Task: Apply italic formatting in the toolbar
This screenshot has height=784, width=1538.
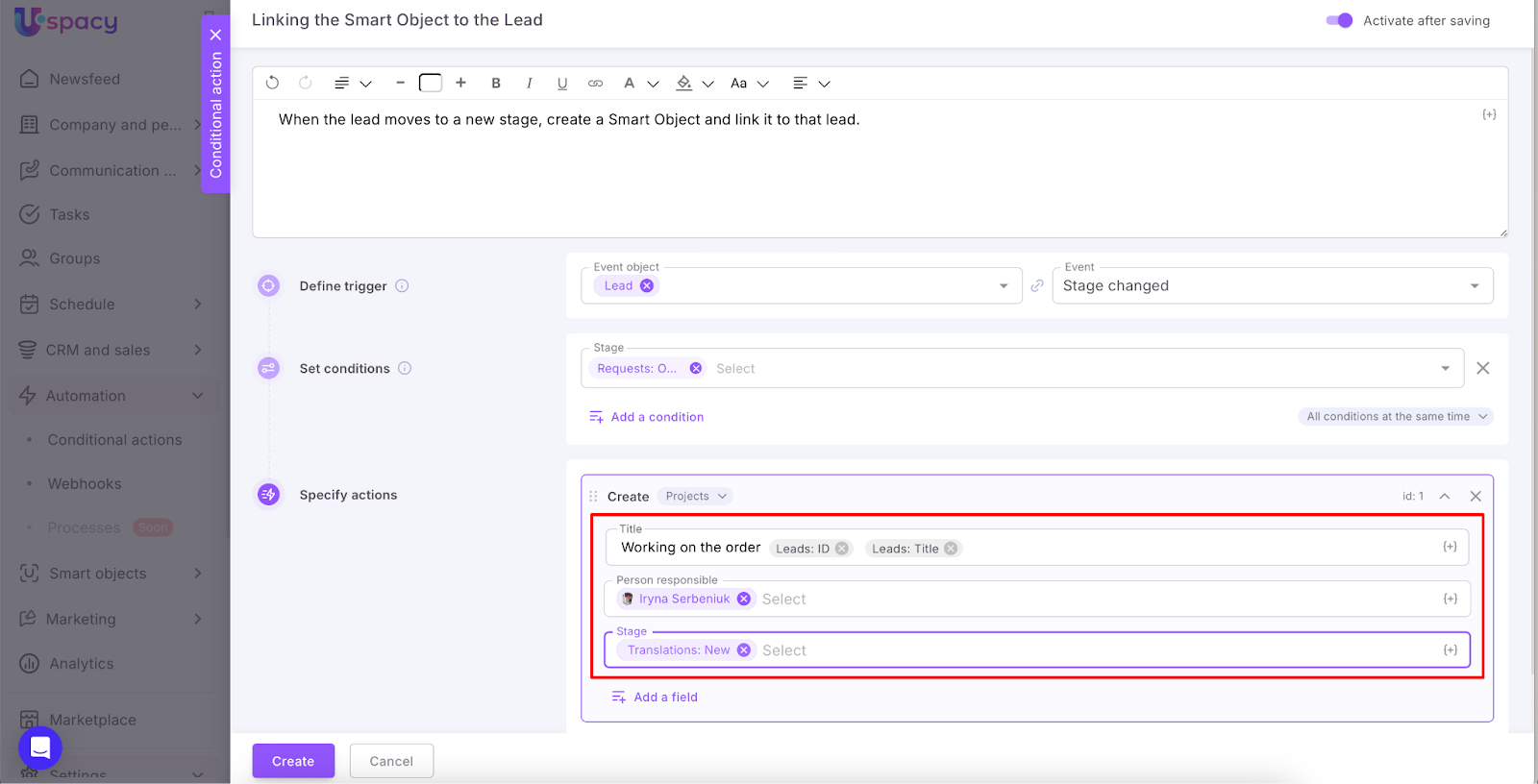Action: tap(529, 84)
